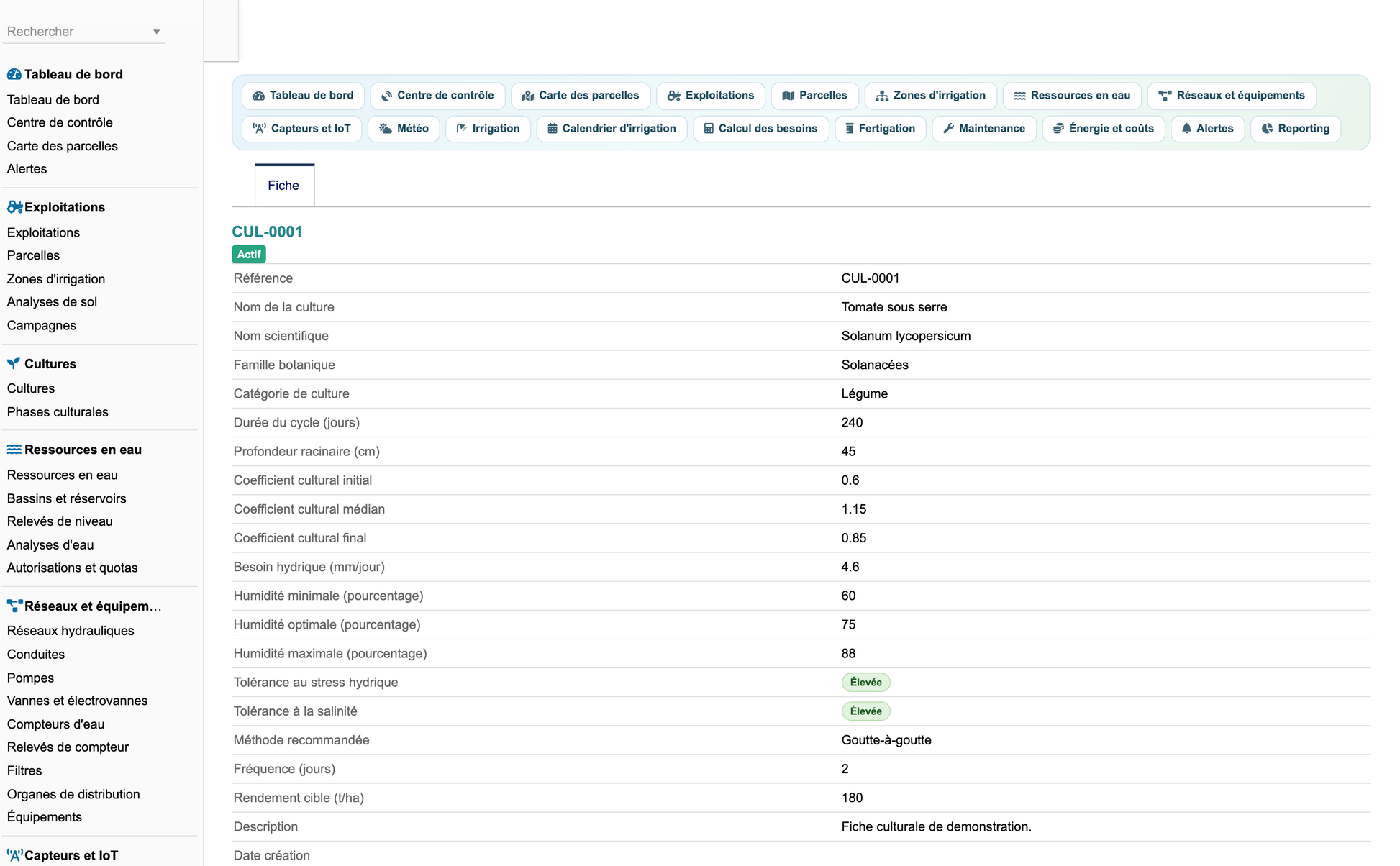Image resolution: width=1400 pixels, height=866 pixels.
Task: Click the waves icon beside the sidebar Ressources en eau heading
Action: coord(14,450)
